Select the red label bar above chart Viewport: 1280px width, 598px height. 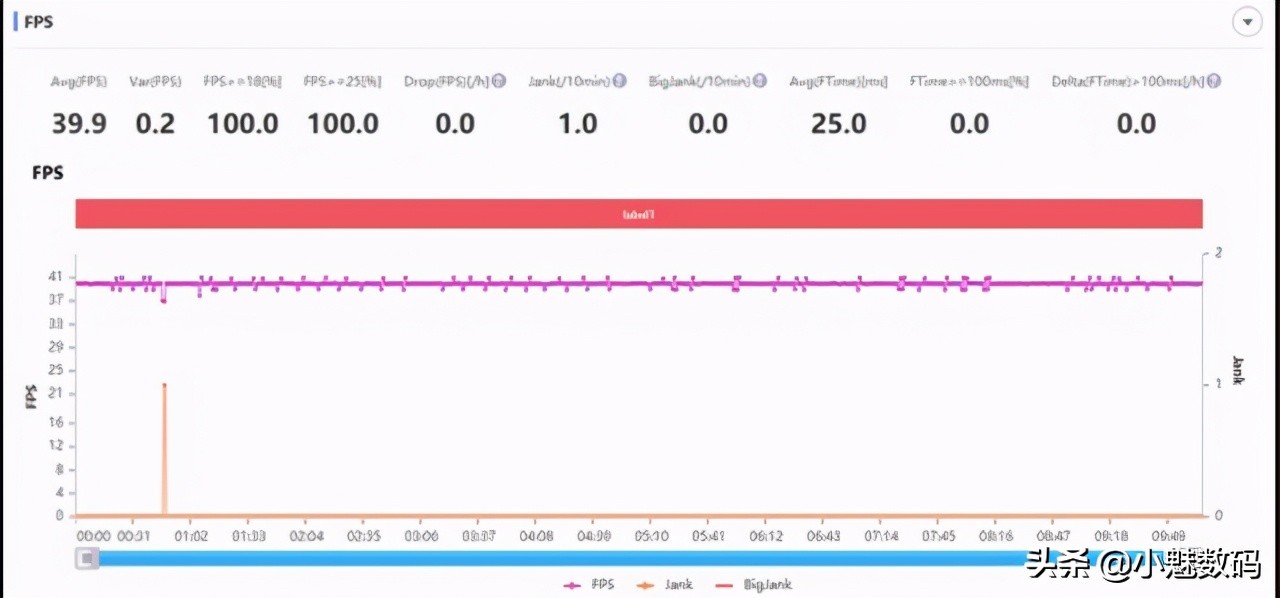pyautogui.click(x=639, y=214)
